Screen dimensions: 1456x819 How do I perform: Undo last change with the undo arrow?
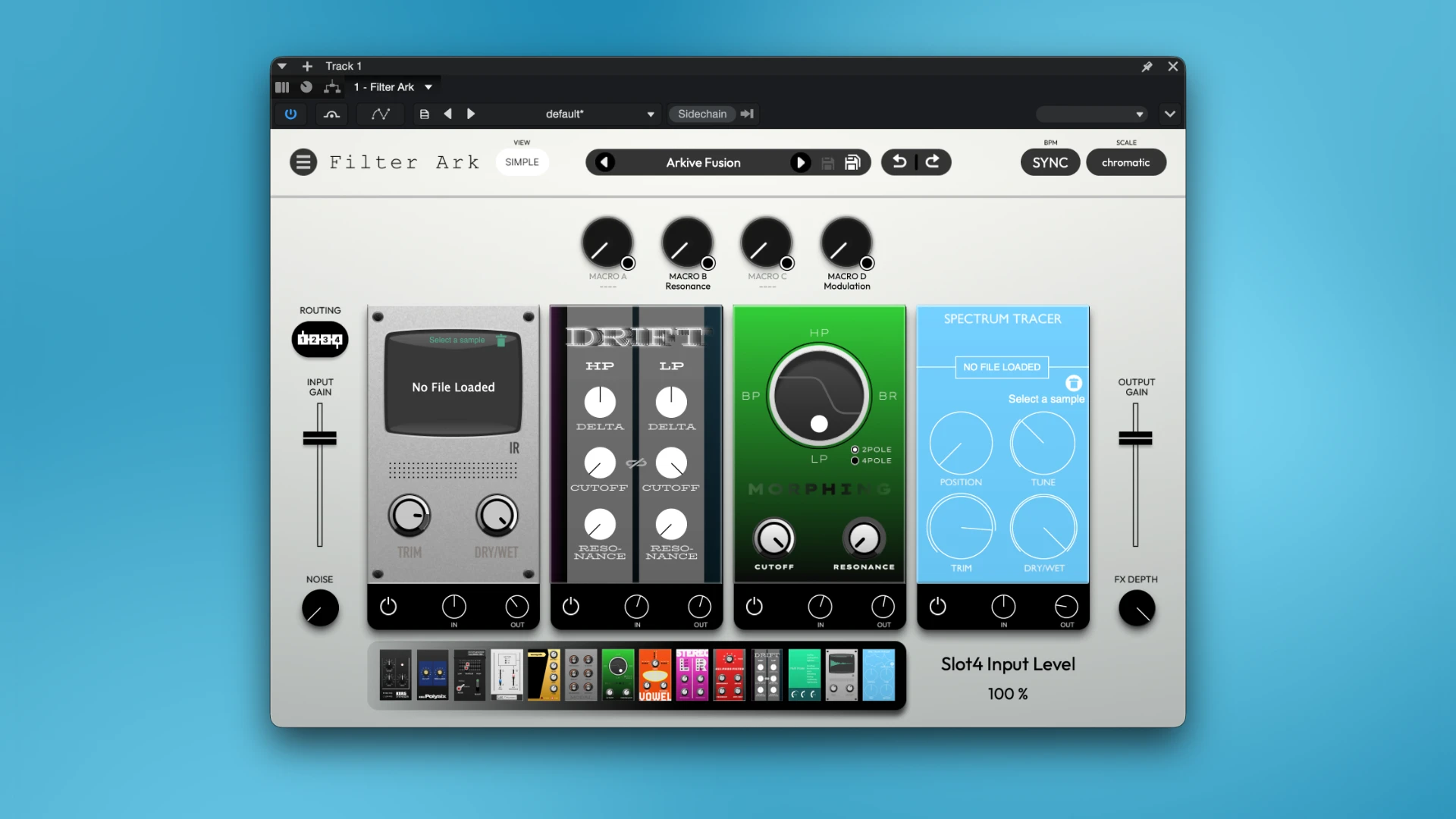point(899,162)
